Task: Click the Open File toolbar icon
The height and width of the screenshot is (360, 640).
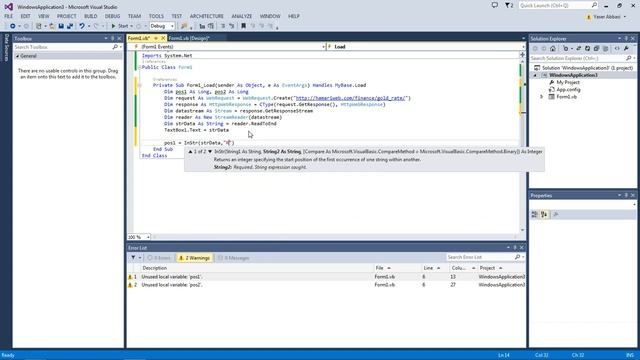Action: click(x=52, y=26)
